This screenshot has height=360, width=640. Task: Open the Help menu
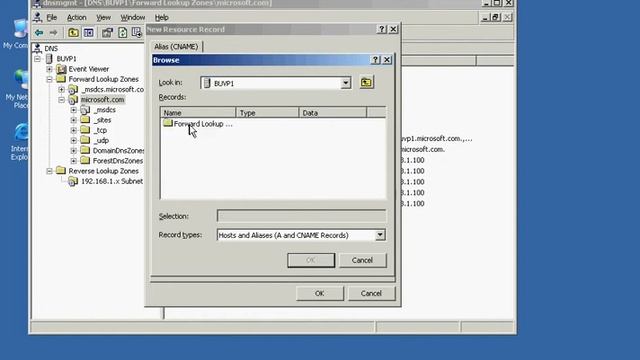click(162, 18)
